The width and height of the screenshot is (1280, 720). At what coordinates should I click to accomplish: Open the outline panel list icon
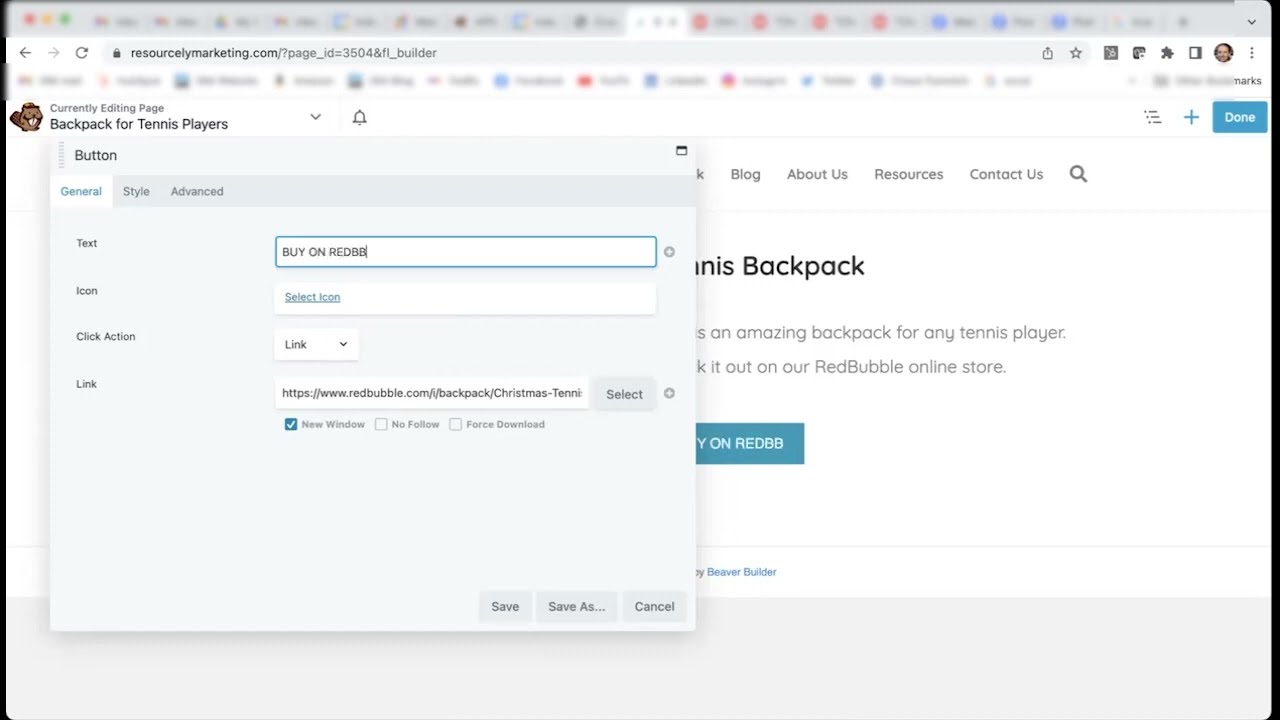(x=1153, y=117)
